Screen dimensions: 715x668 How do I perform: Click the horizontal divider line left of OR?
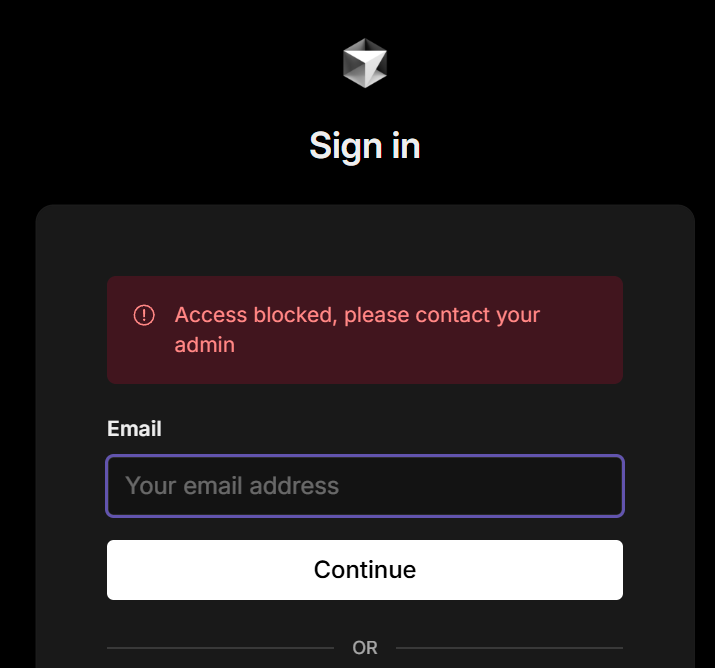point(220,648)
